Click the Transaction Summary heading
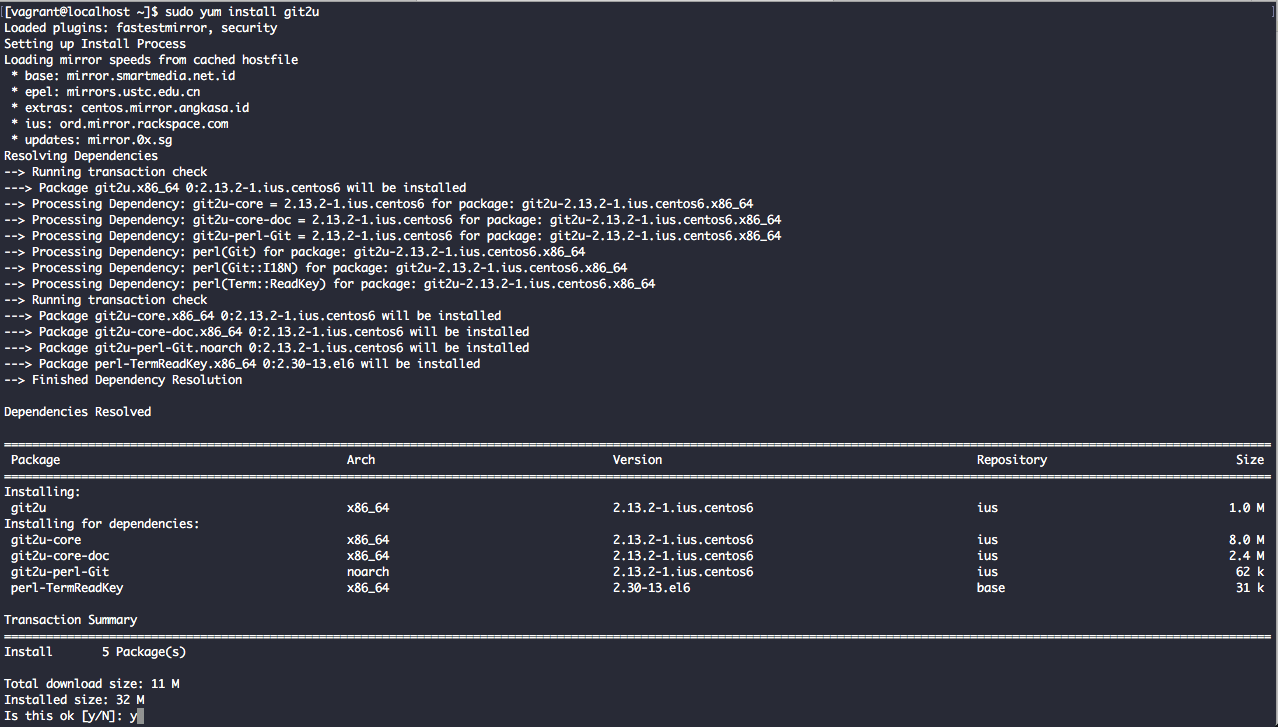The height and width of the screenshot is (727, 1278). [x=68, y=619]
